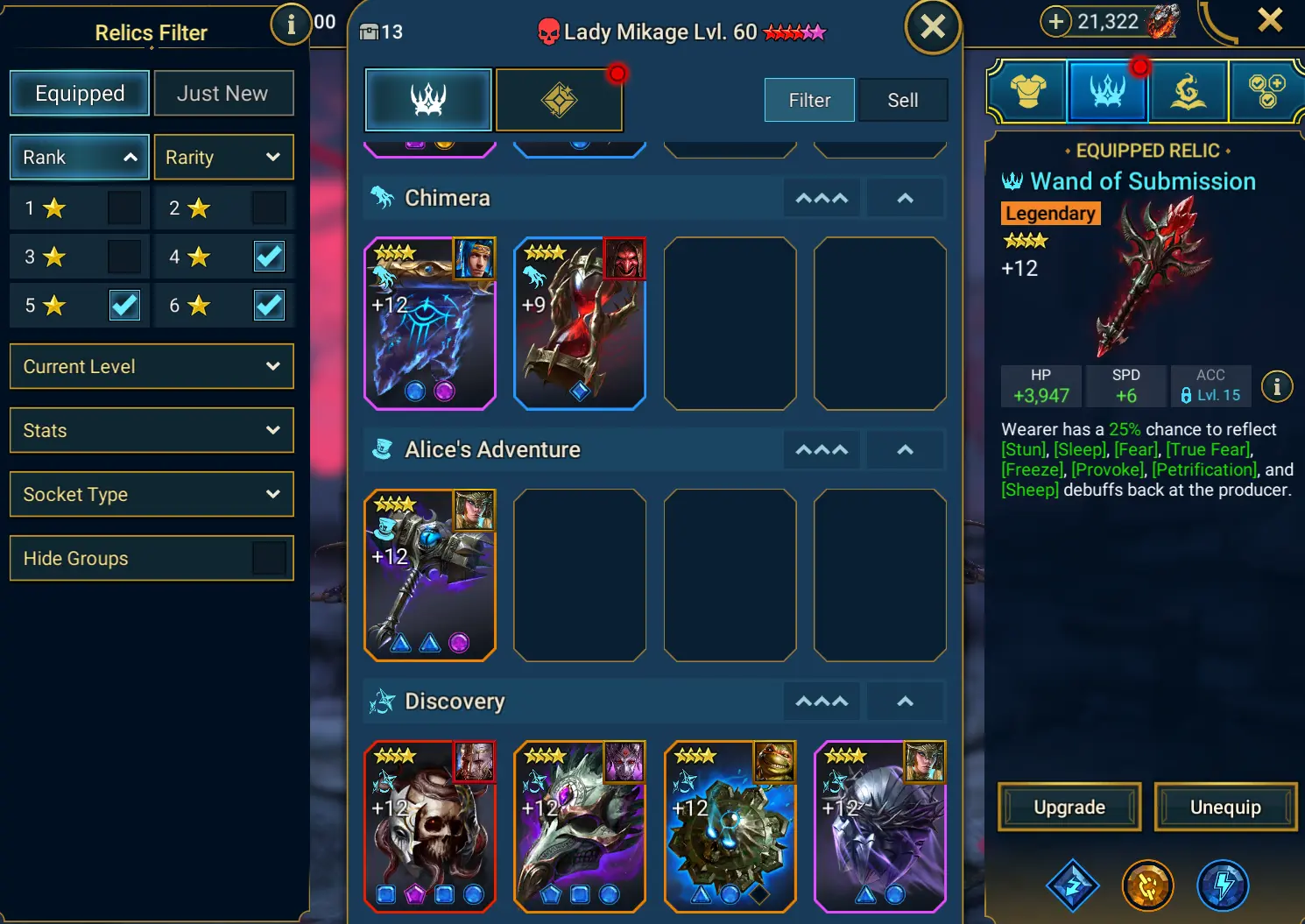Show relic stats info icon beside ACC
The width and height of the screenshot is (1305, 924).
pos(1277,386)
